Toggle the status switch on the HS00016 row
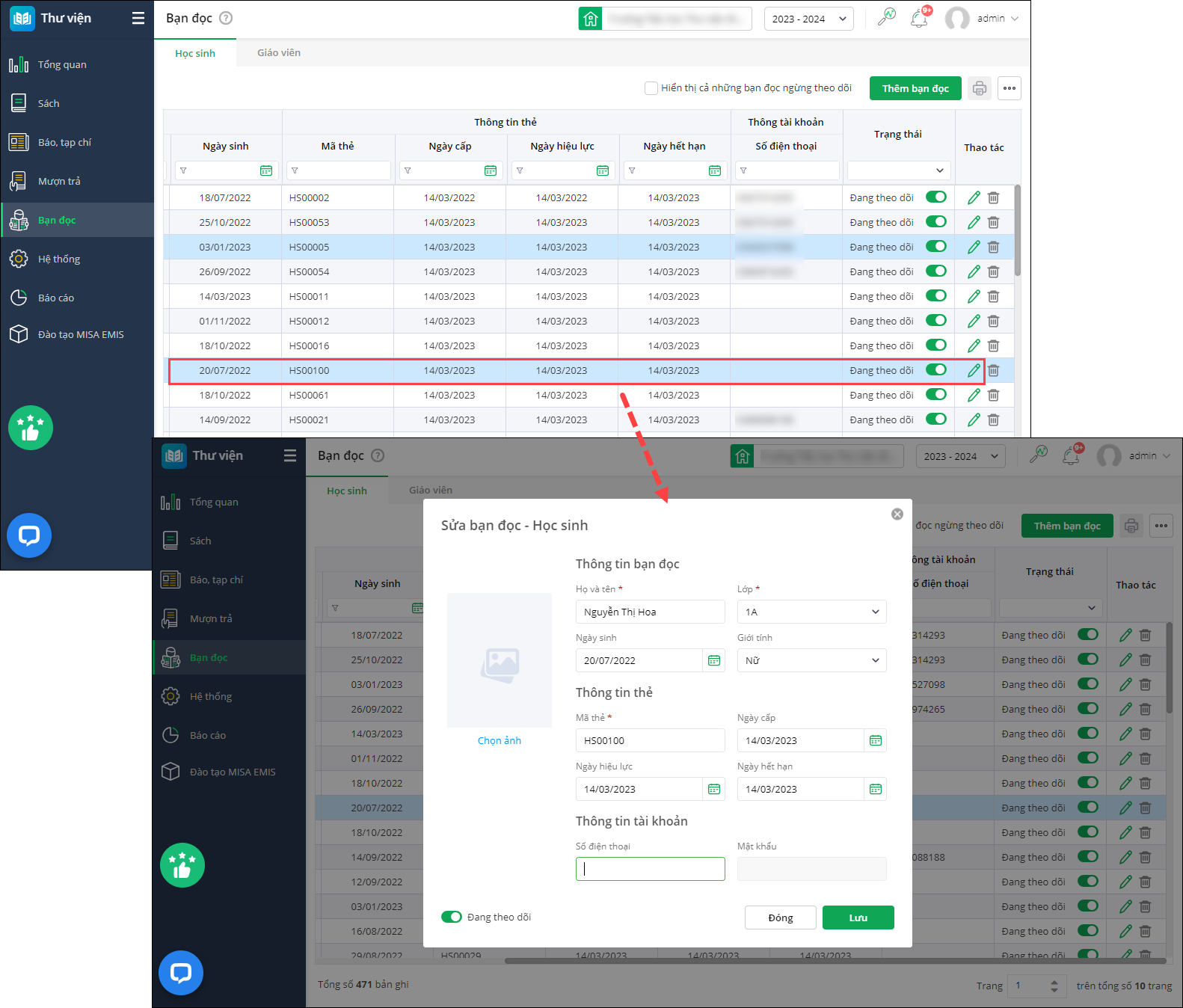 point(936,345)
